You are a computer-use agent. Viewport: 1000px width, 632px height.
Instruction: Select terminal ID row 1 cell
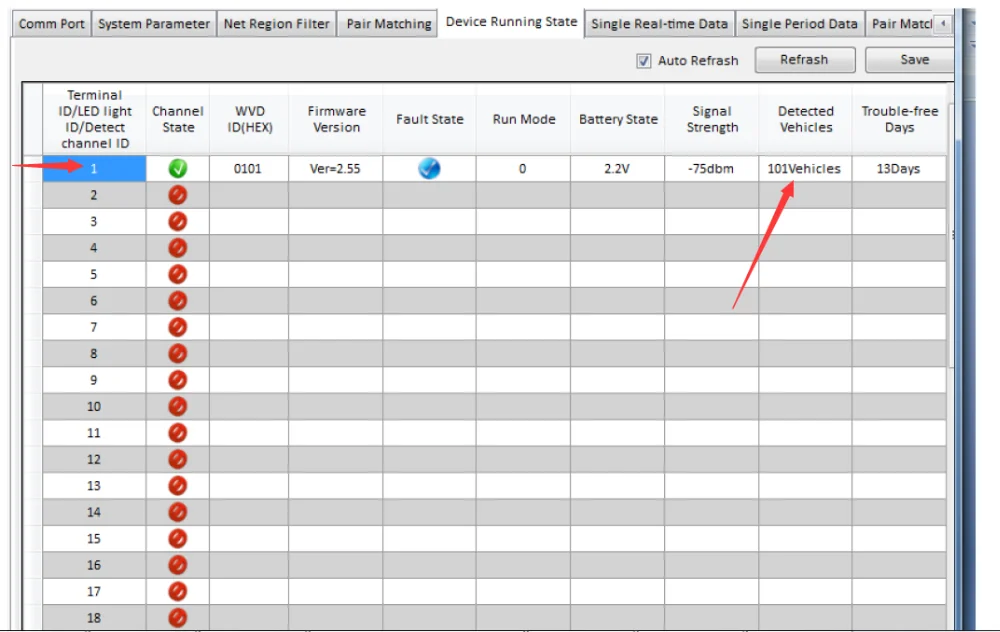tap(94, 169)
